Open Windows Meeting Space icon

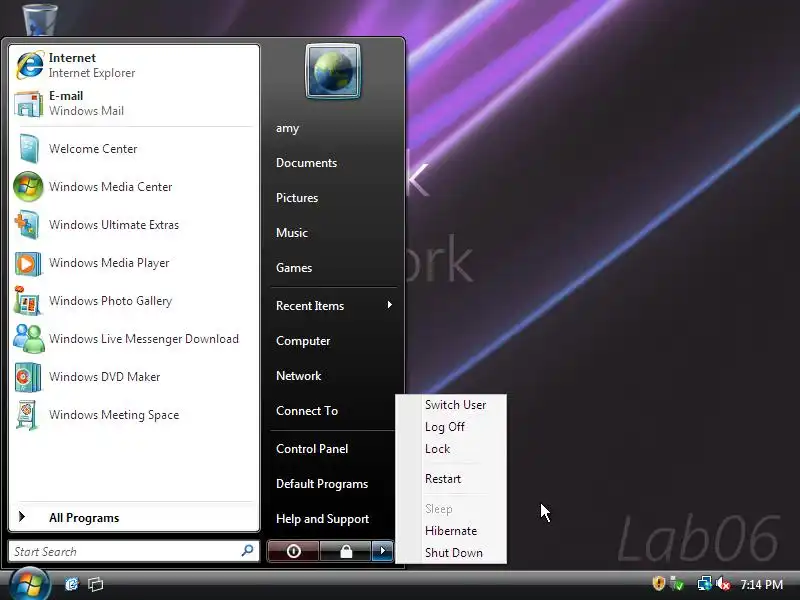tap(28, 415)
